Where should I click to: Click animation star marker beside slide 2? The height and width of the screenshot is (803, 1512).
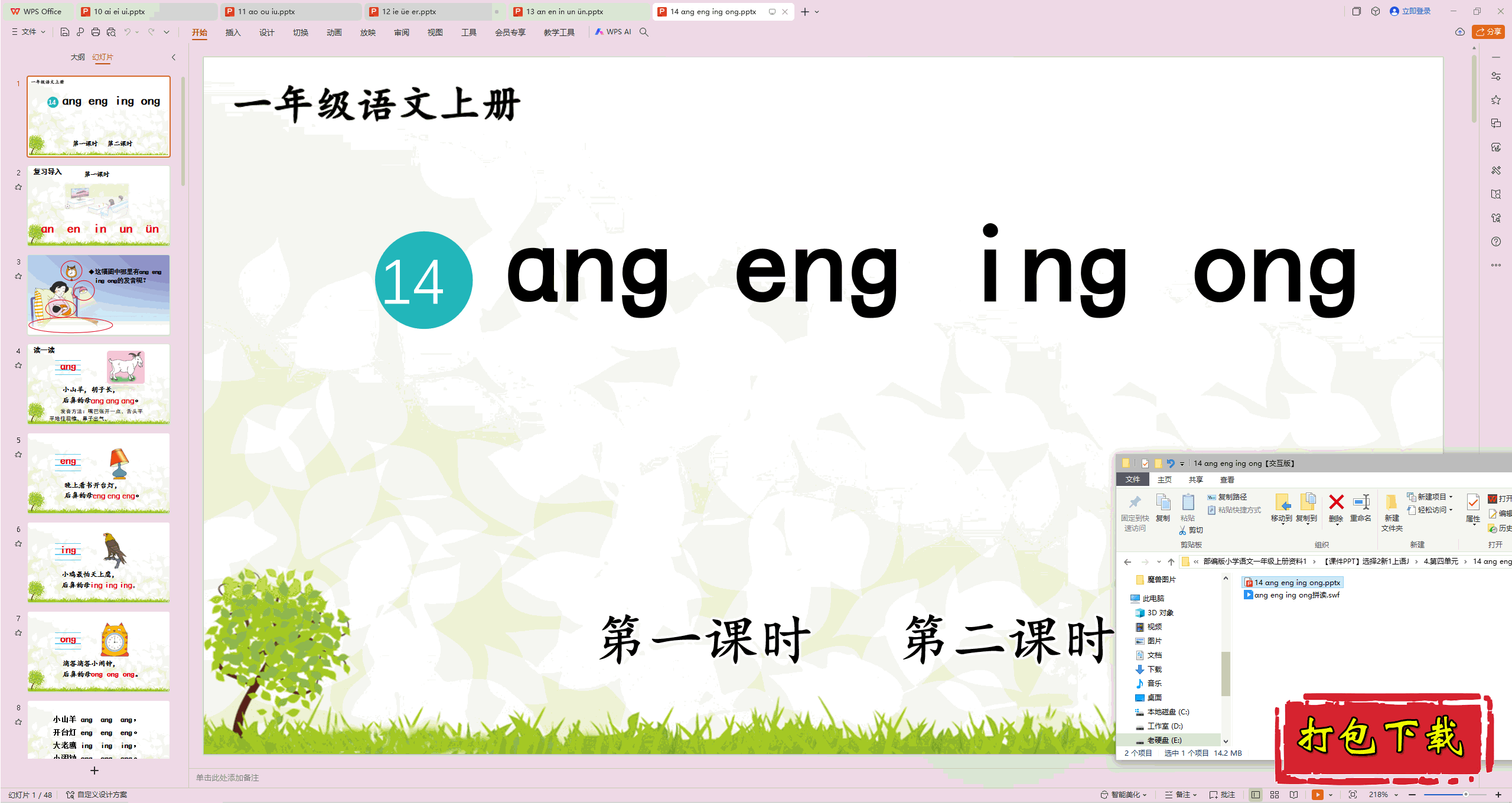[18, 187]
